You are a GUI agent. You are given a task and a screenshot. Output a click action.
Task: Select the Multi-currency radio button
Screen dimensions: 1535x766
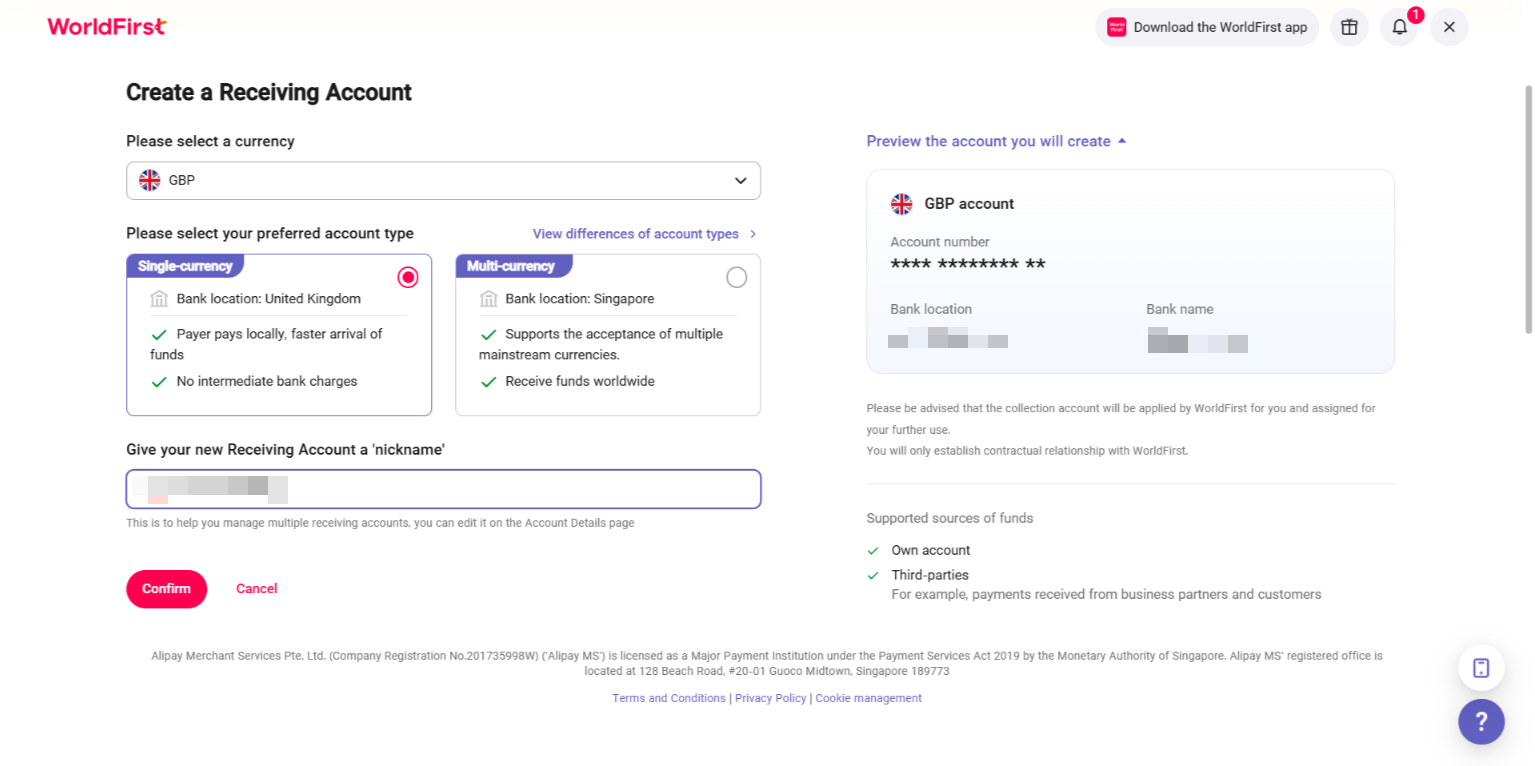click(736, 278)
